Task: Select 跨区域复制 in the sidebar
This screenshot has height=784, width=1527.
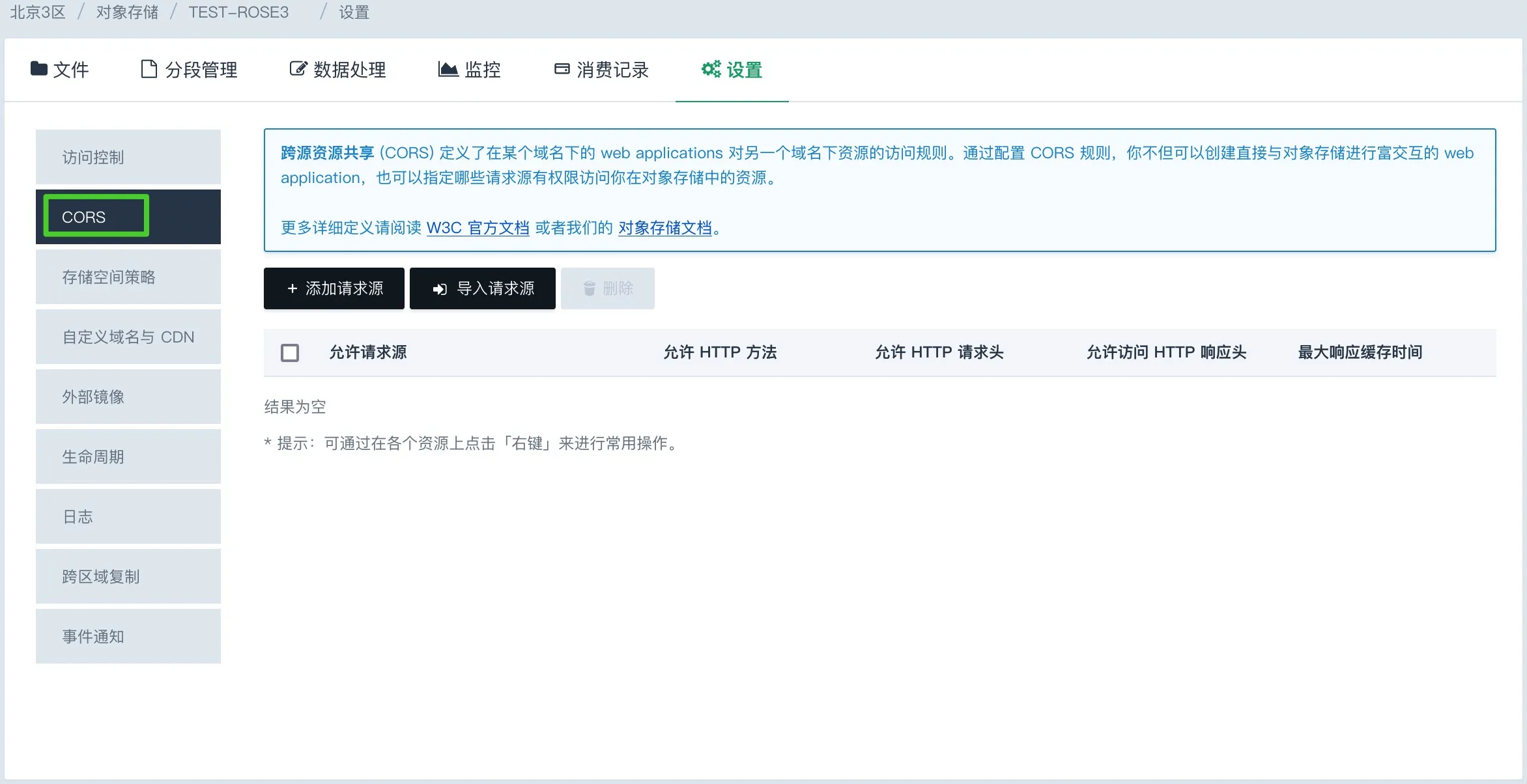Action: [x=128, y=576]
